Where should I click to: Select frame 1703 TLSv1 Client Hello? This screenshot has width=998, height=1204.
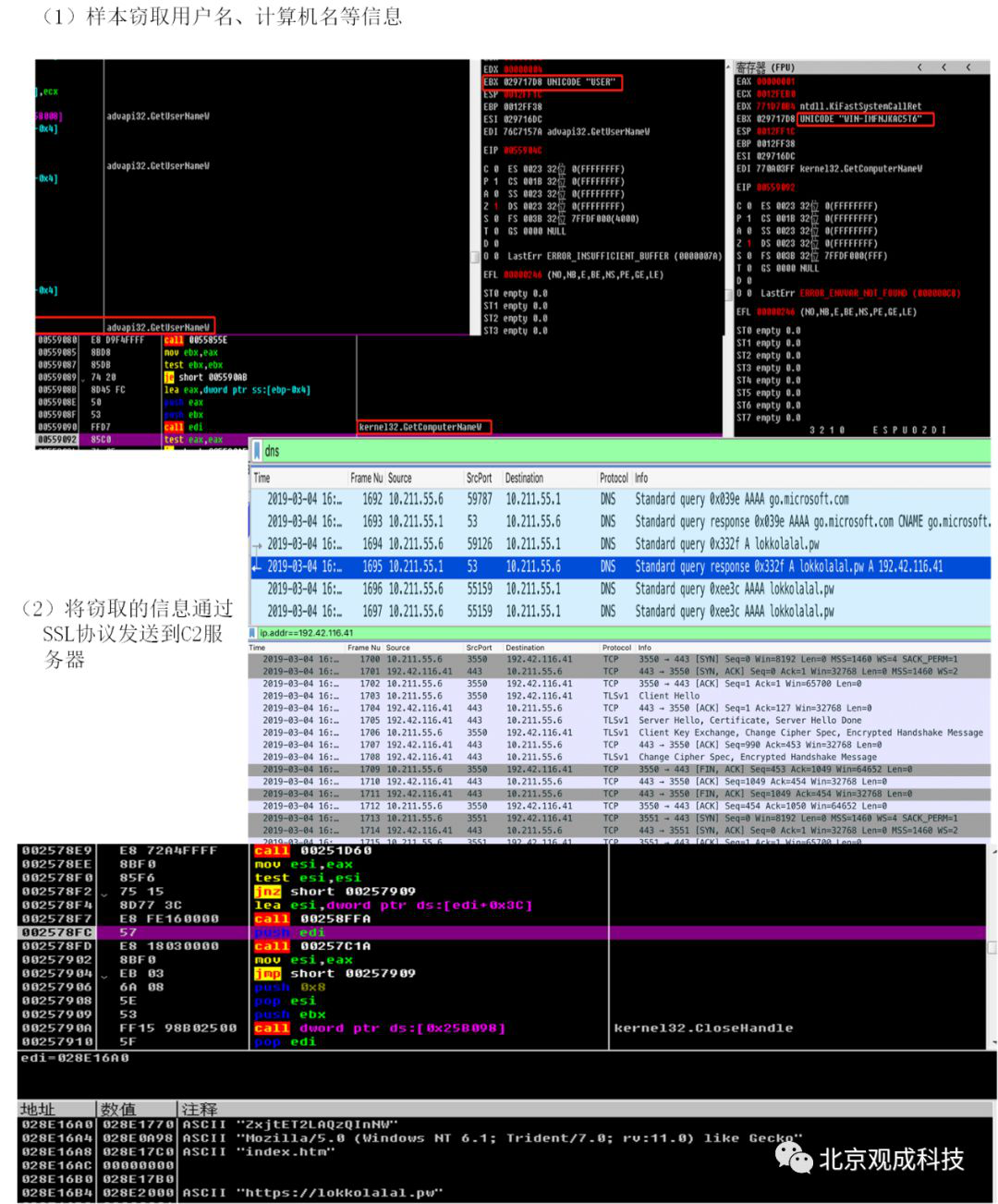(619, 696)
